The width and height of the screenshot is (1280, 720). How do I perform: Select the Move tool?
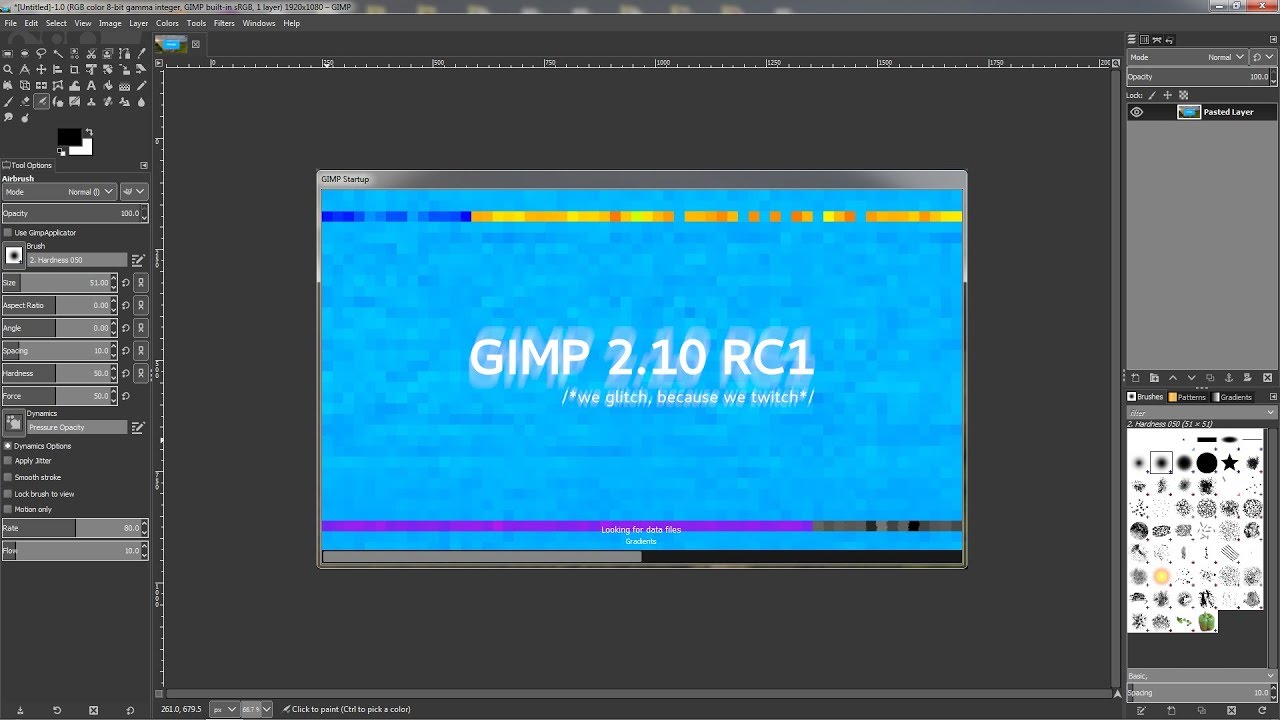click(41, 70)
